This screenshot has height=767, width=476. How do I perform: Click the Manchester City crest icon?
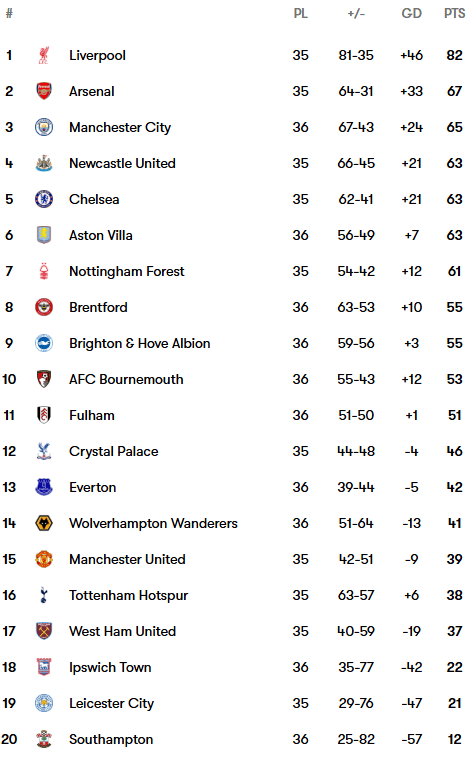pyautogui.click(x=44, y=127)
